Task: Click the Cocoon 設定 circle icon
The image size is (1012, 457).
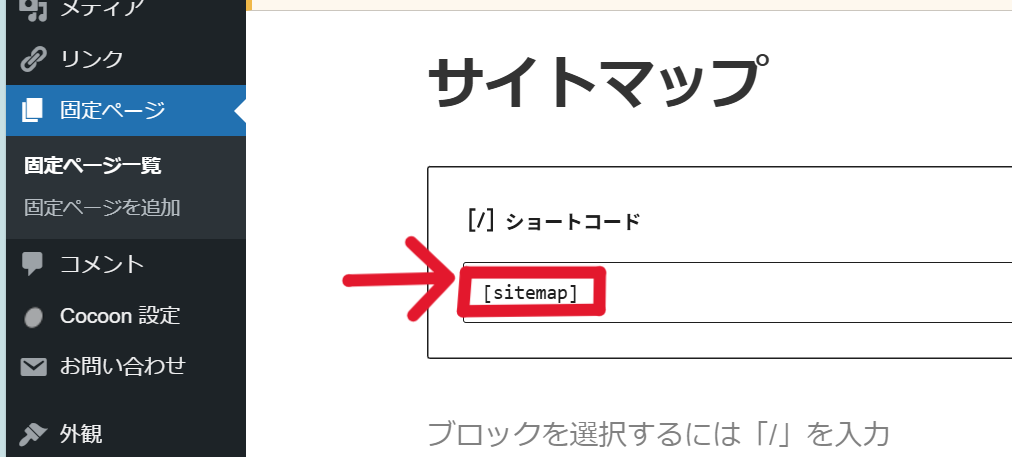Action: point(33,317)
